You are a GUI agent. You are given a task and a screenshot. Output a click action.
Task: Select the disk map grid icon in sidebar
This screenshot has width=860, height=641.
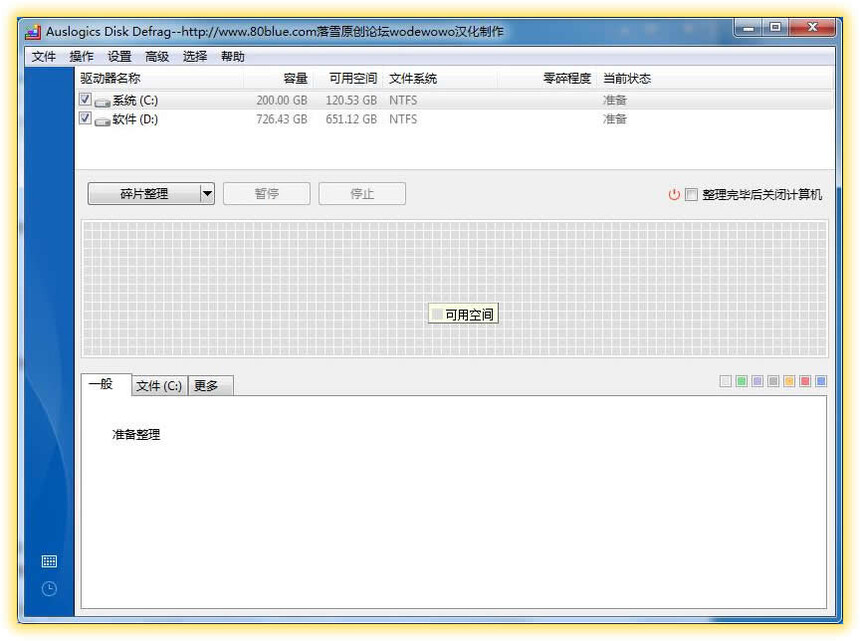point(49,561)
